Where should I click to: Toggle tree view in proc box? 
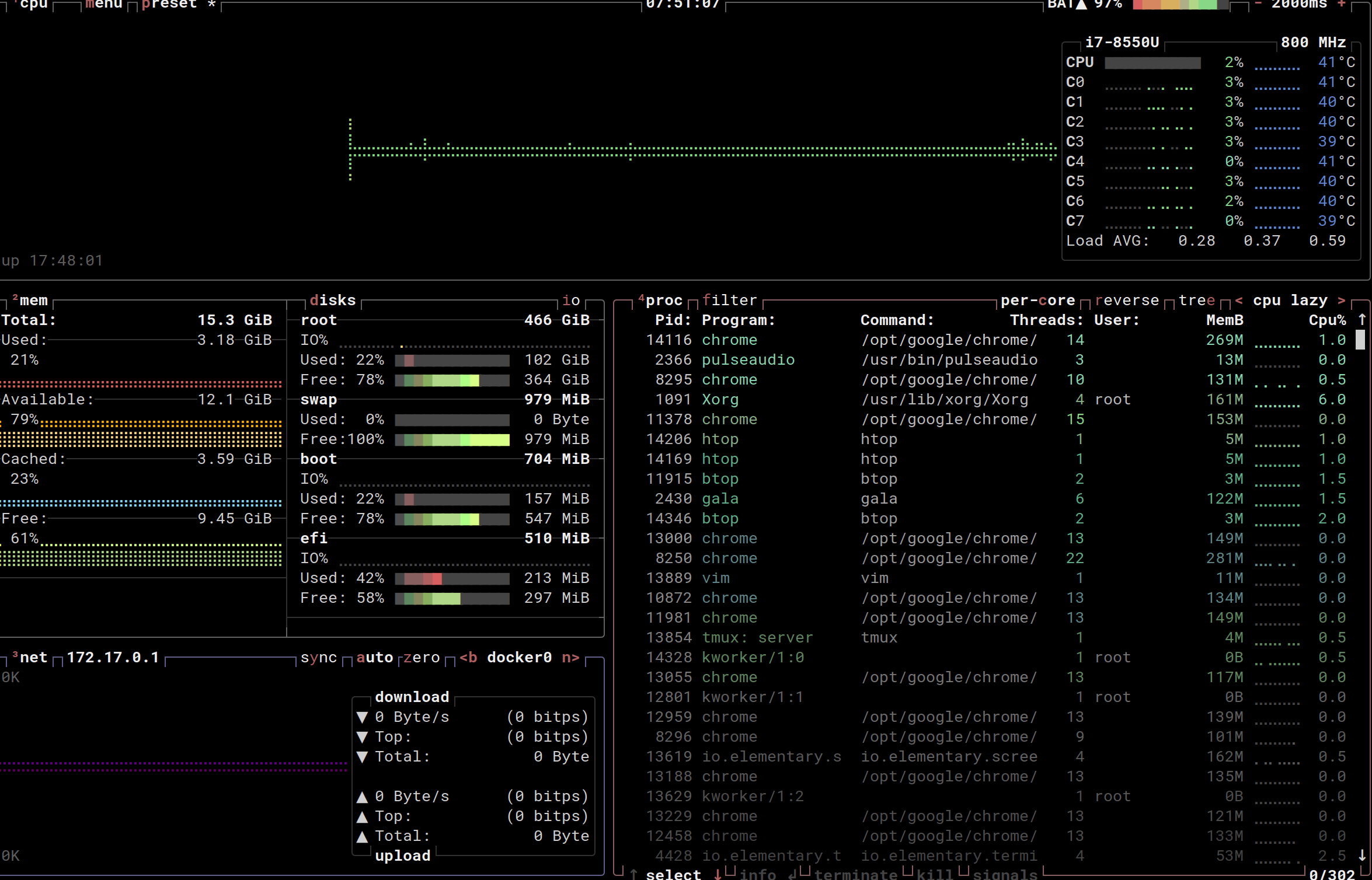(1196, 301)
